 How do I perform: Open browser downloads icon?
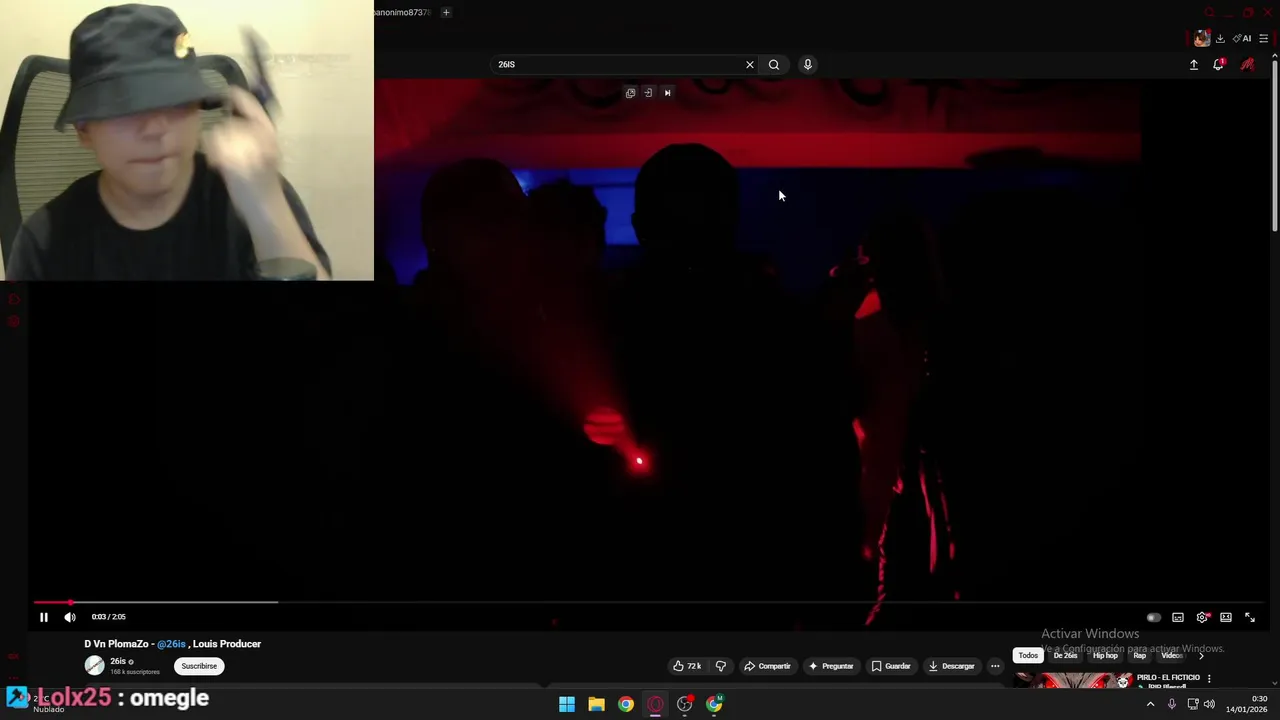(1220, 38)
